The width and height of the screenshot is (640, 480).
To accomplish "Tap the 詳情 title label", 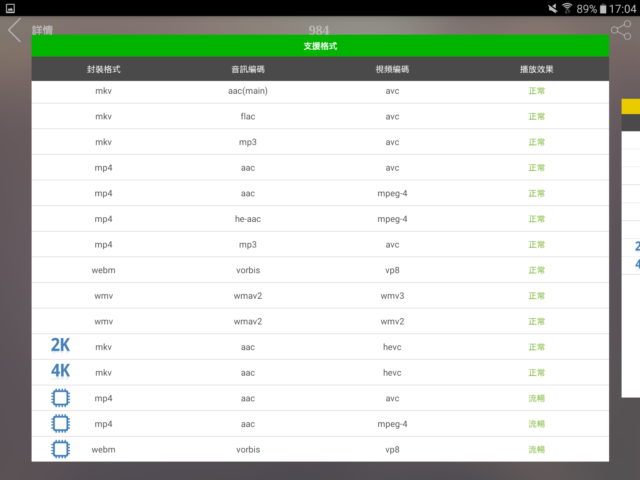I will pyautogui.click(x=42, y=30).
